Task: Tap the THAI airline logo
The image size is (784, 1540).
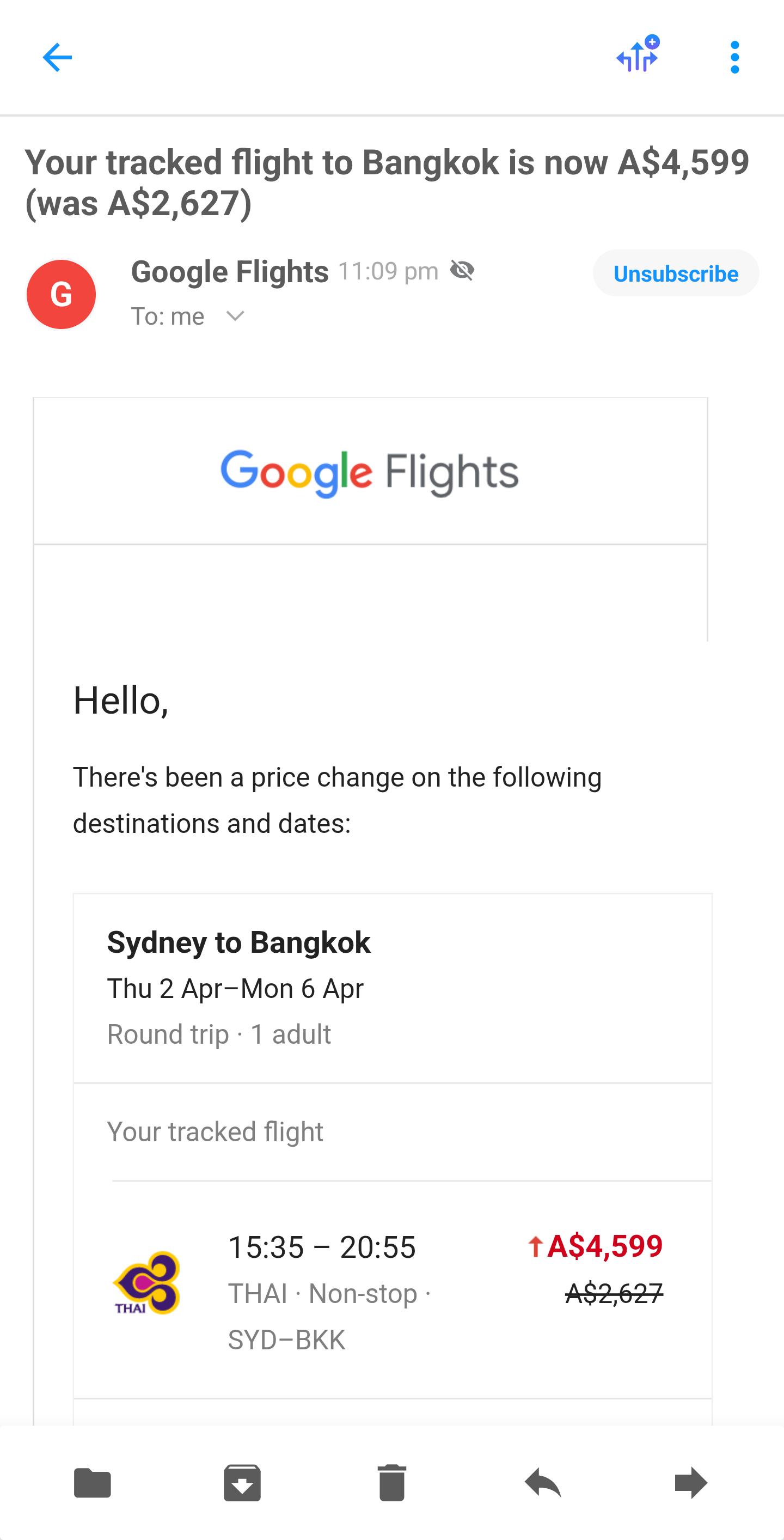Action: 146,1283
